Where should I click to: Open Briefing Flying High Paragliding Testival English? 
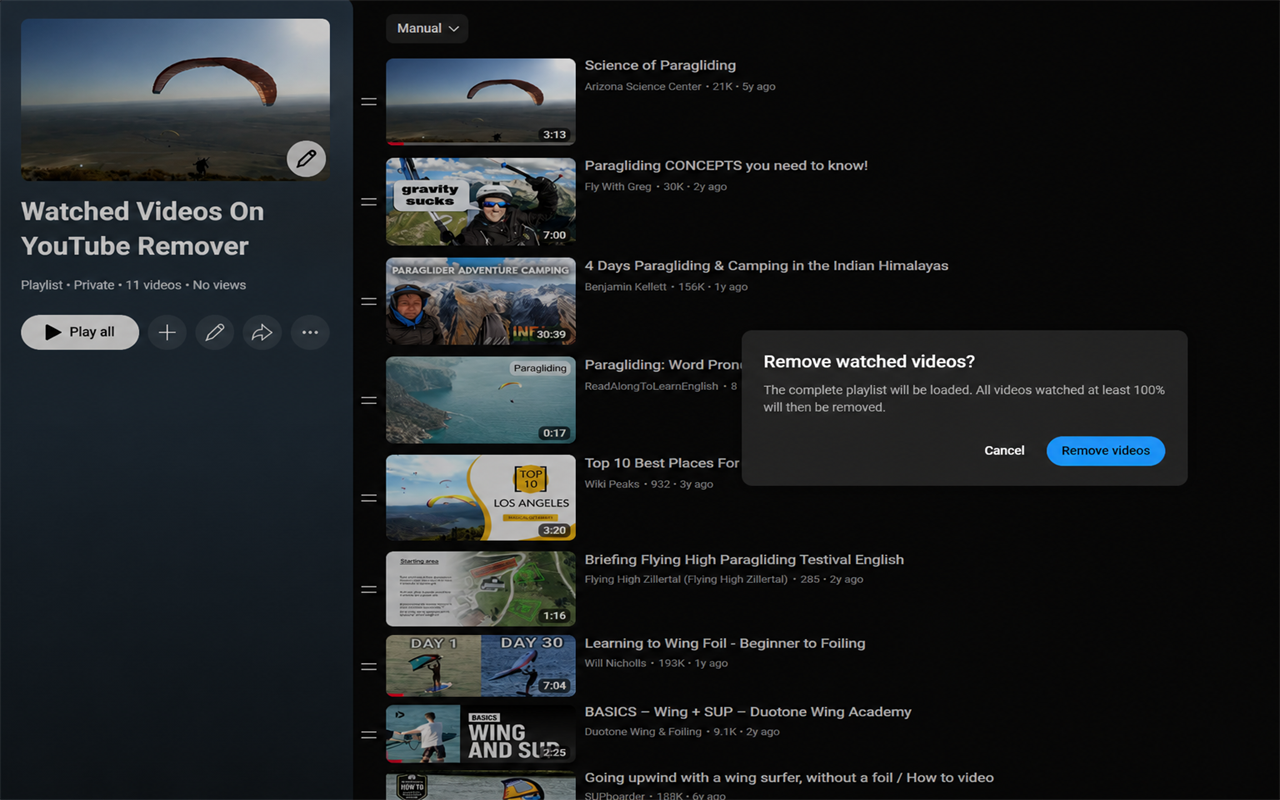(x=744, y=560)
